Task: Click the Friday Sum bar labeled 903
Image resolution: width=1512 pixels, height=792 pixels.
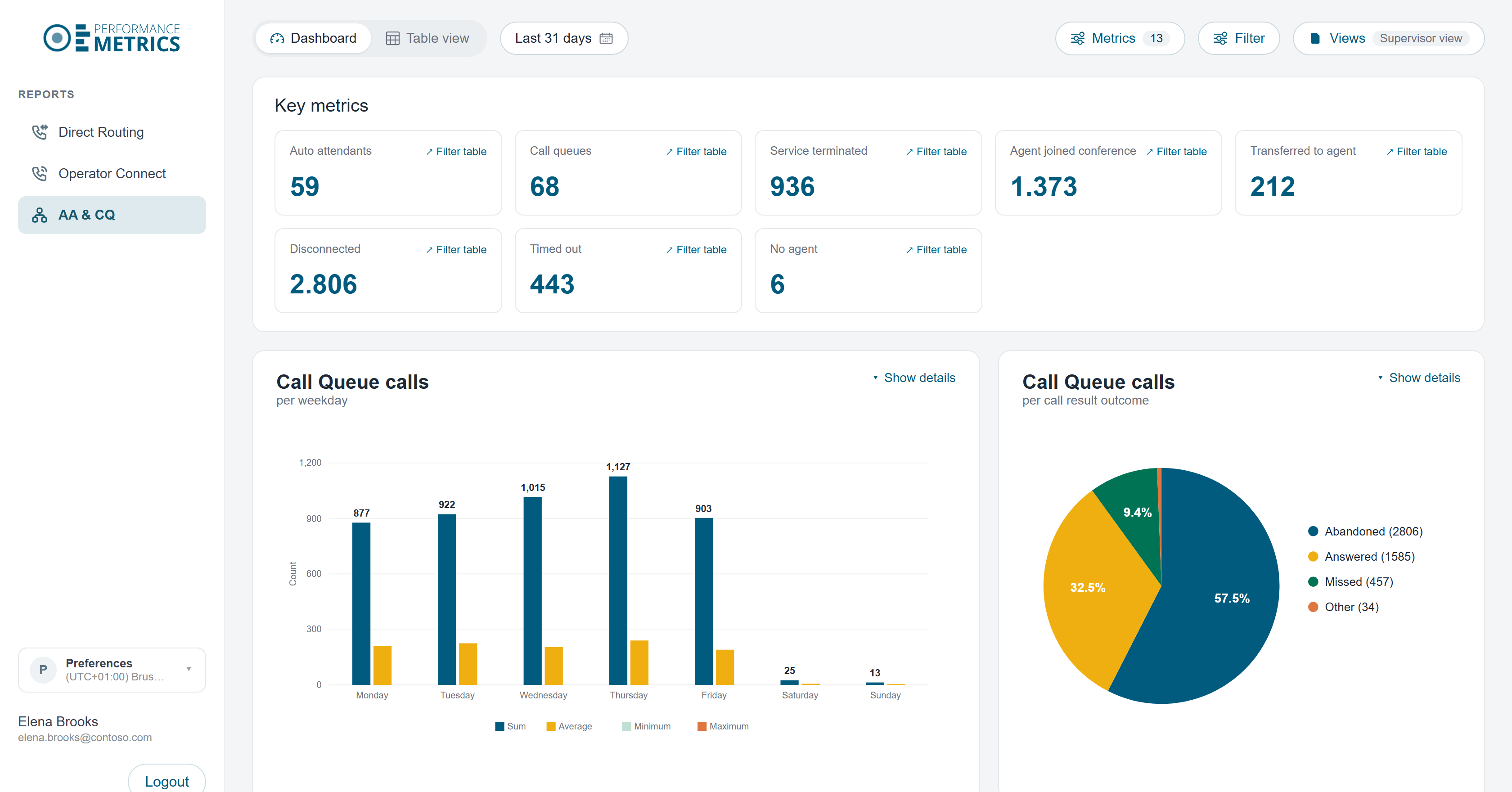Action: pos(703,601)
